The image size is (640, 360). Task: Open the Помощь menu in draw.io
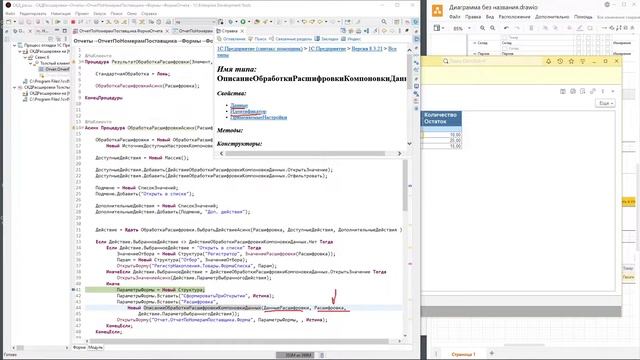[x=583, y=17]
